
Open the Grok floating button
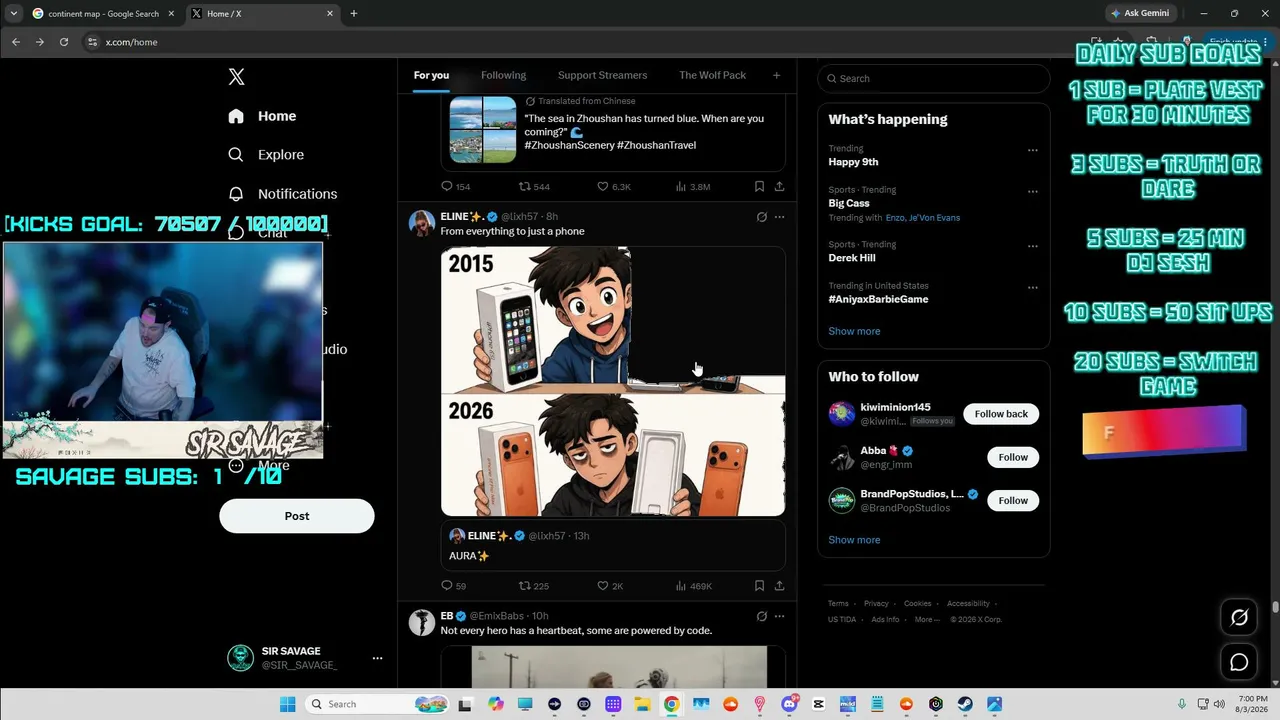(x=1239, y=617)
